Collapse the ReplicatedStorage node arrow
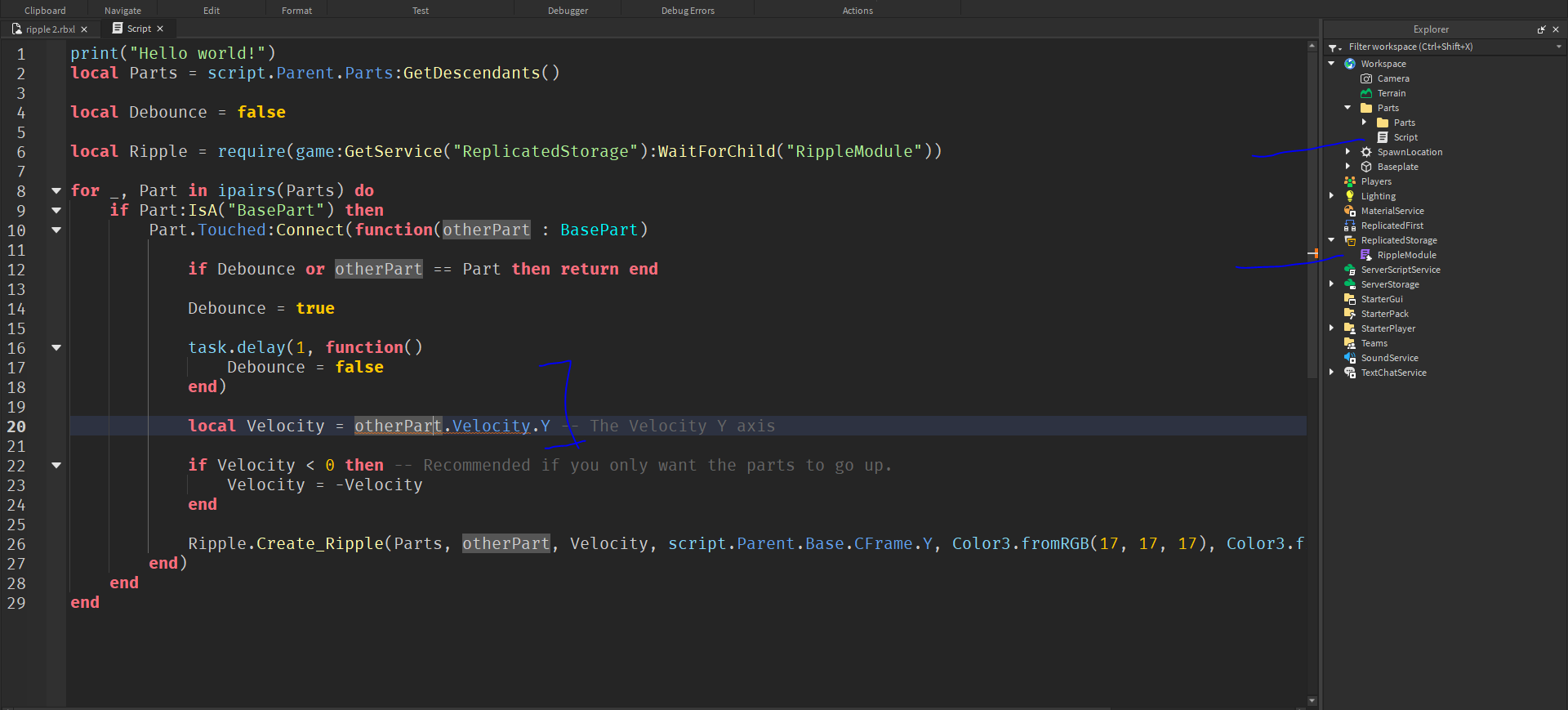1568x710 pixels. (1332, 239)
